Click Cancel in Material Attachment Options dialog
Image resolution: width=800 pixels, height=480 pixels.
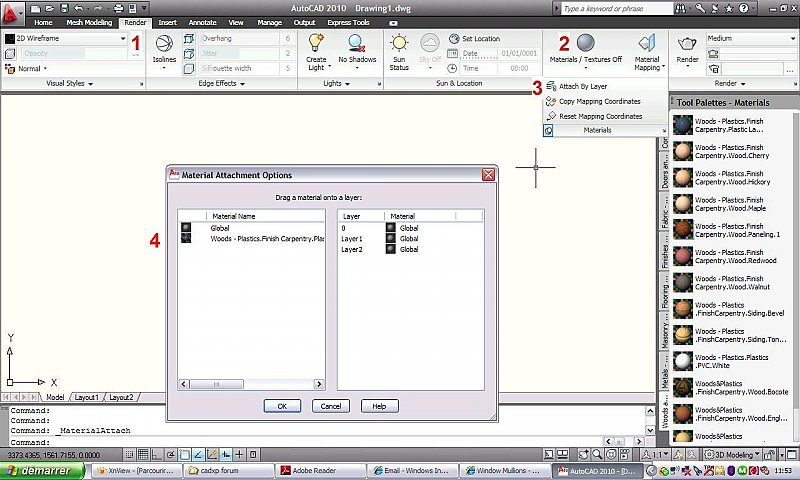pos(331,406)
